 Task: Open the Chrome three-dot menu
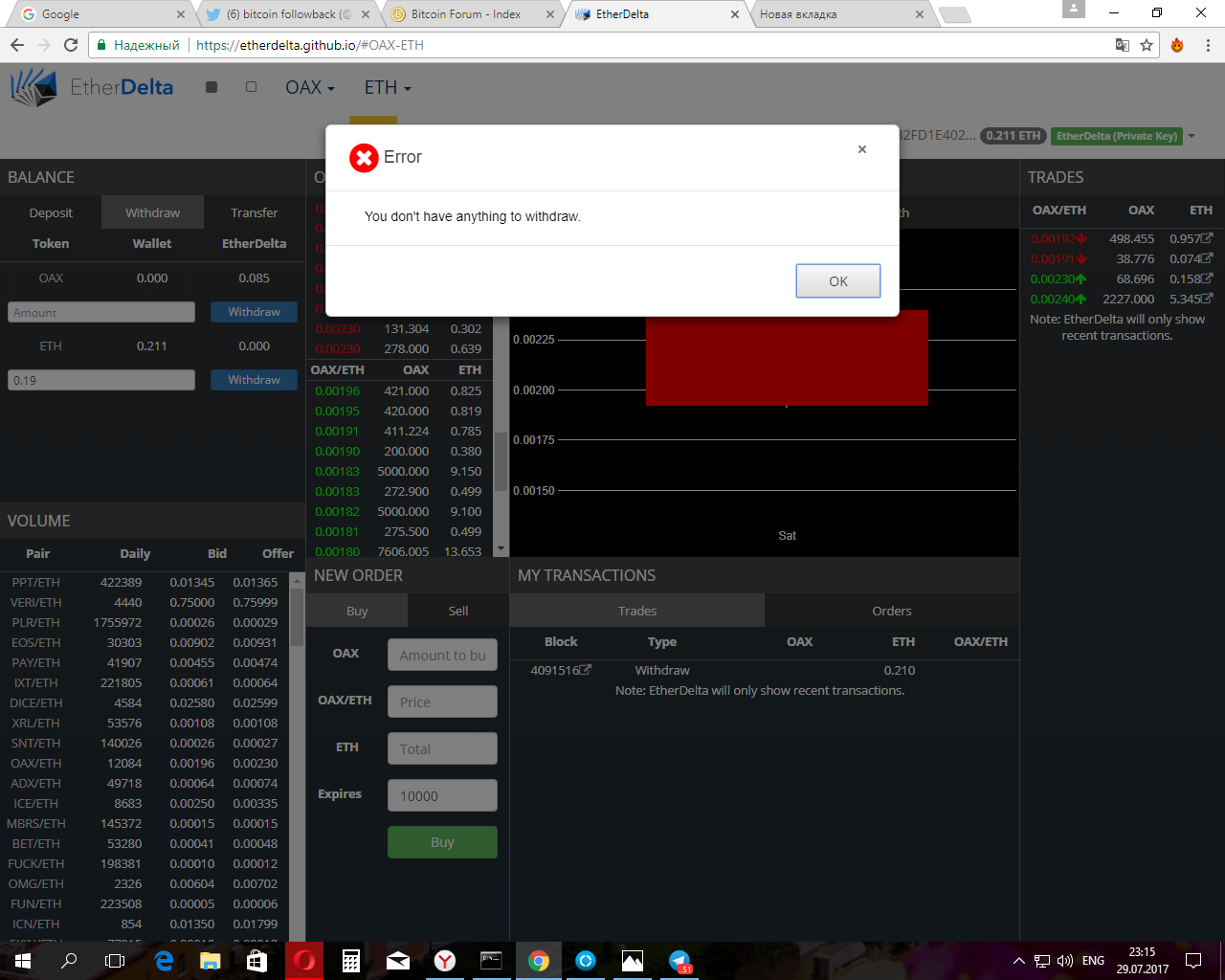1208,45
